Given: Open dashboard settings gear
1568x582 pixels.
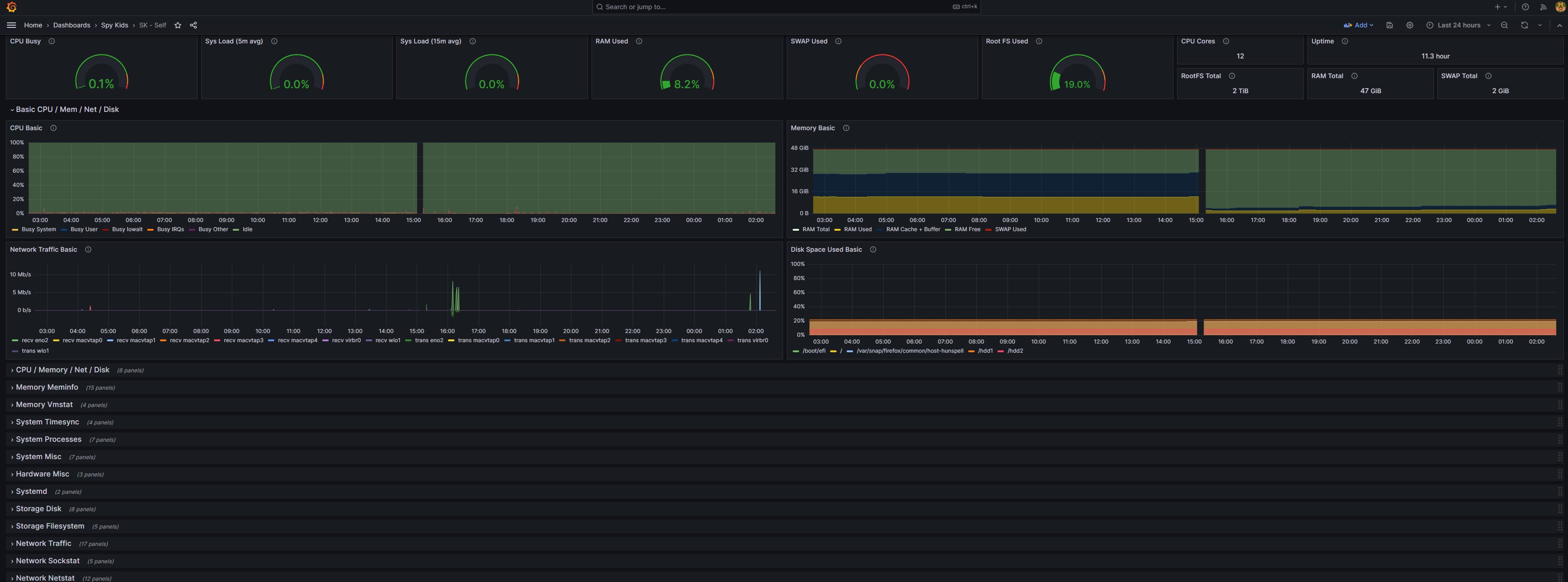Looking at the screenshot, I should 1410,25.
